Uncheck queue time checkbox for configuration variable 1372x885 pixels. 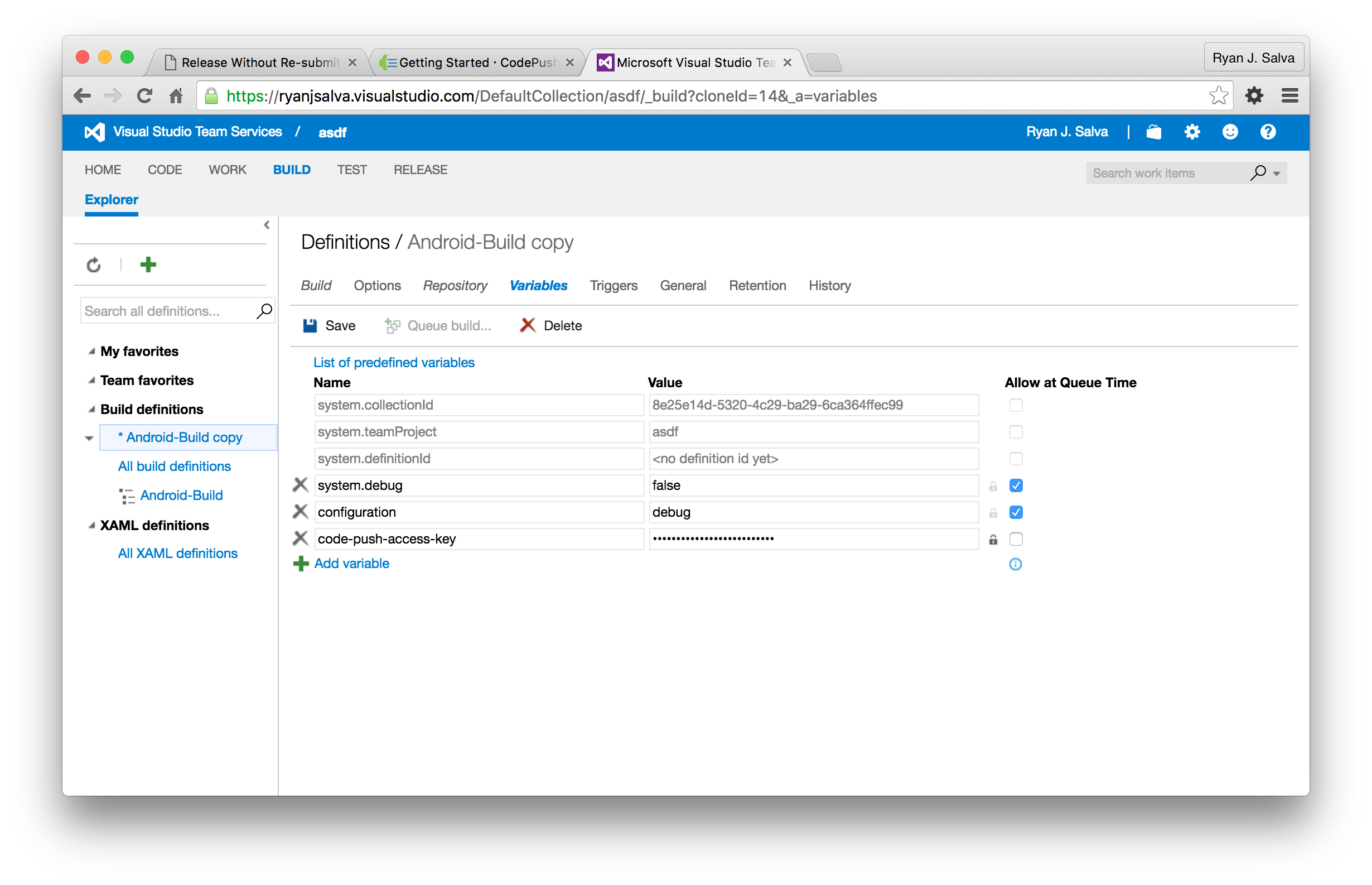(x=1016, y=512)
